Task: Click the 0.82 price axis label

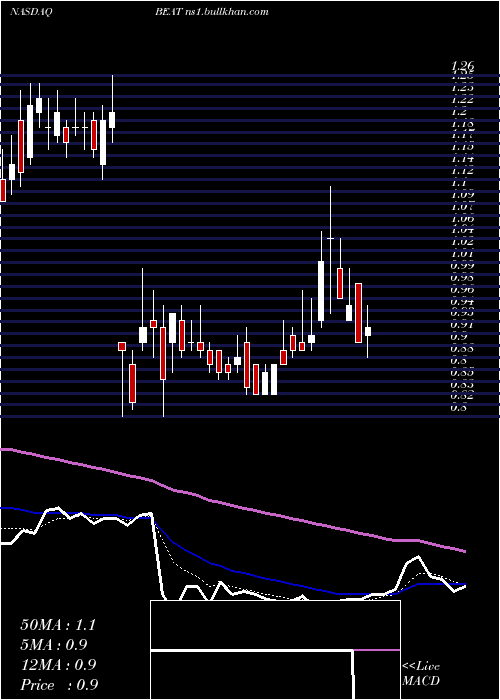Action: 463,396
